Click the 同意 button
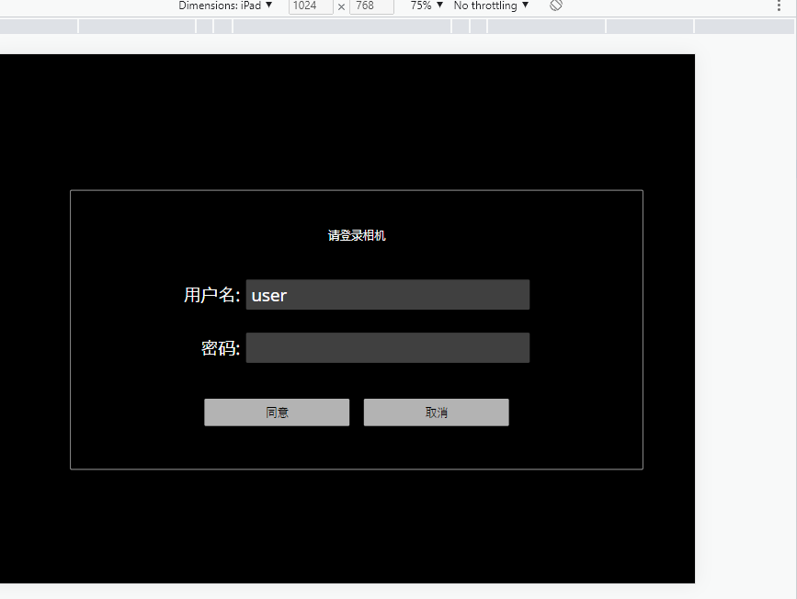The height and width of the screenshot is (599, 797). [277, 412]
